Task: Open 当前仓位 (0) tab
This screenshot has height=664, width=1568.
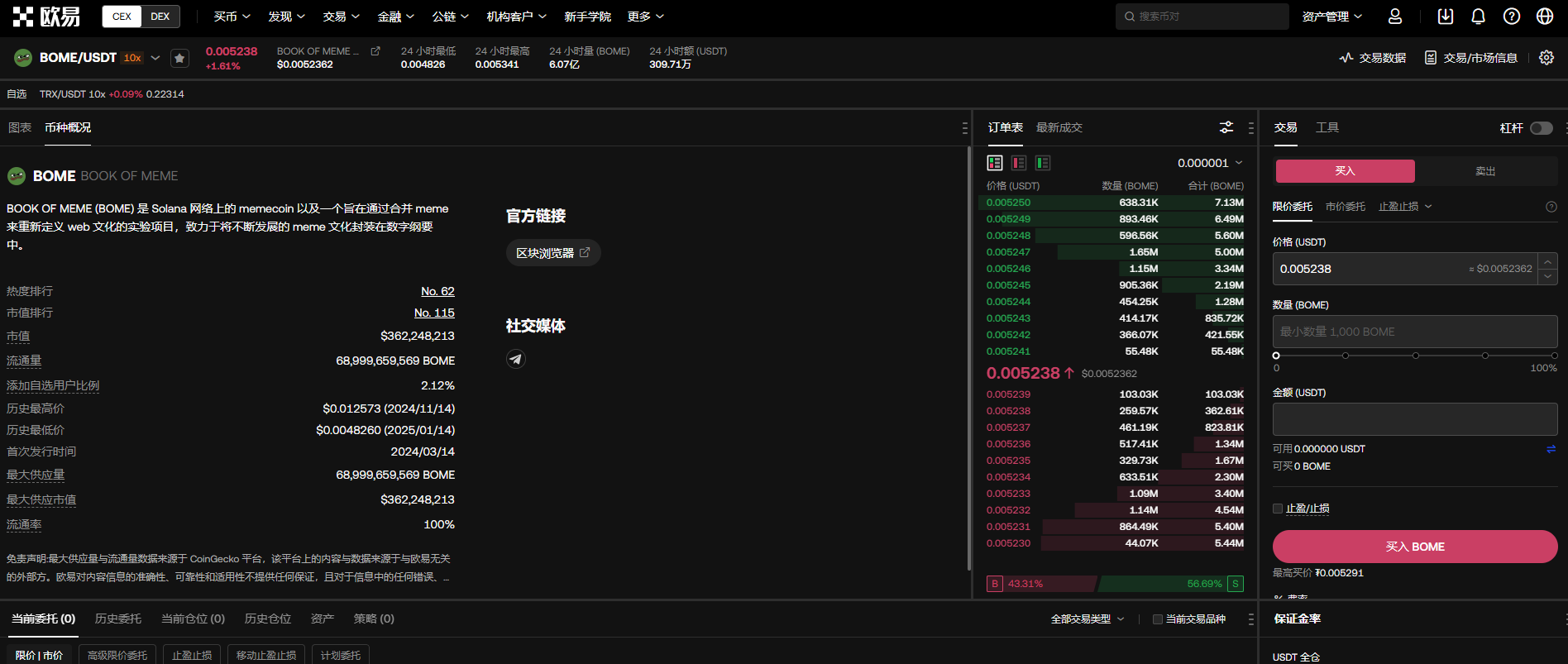Action: pyautogui.click(x=193, y=619)
